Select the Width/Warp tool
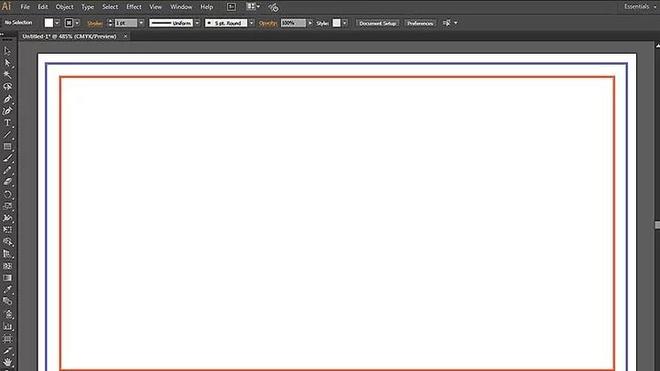660x371 pixels. [x=7, y=218]
